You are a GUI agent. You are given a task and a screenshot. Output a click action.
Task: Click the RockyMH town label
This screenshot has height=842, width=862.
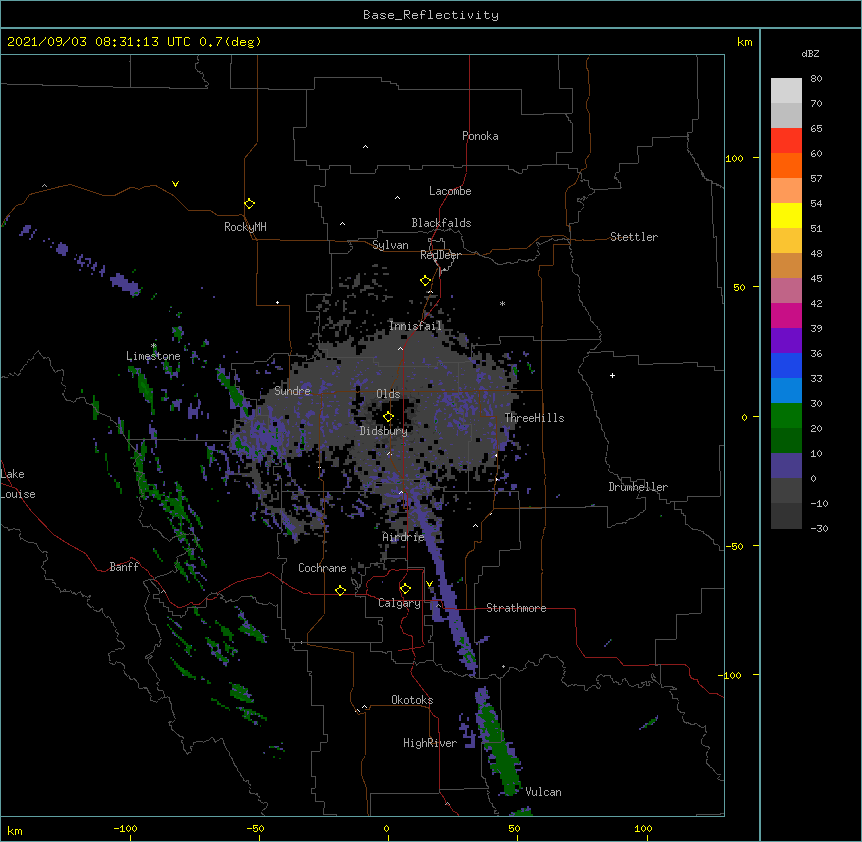coord(245,227)
